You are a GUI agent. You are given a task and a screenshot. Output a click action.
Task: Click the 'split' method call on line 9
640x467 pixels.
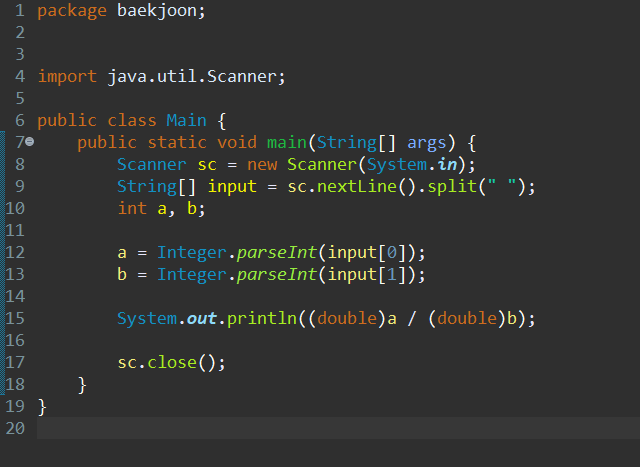[x=452, y=187]
